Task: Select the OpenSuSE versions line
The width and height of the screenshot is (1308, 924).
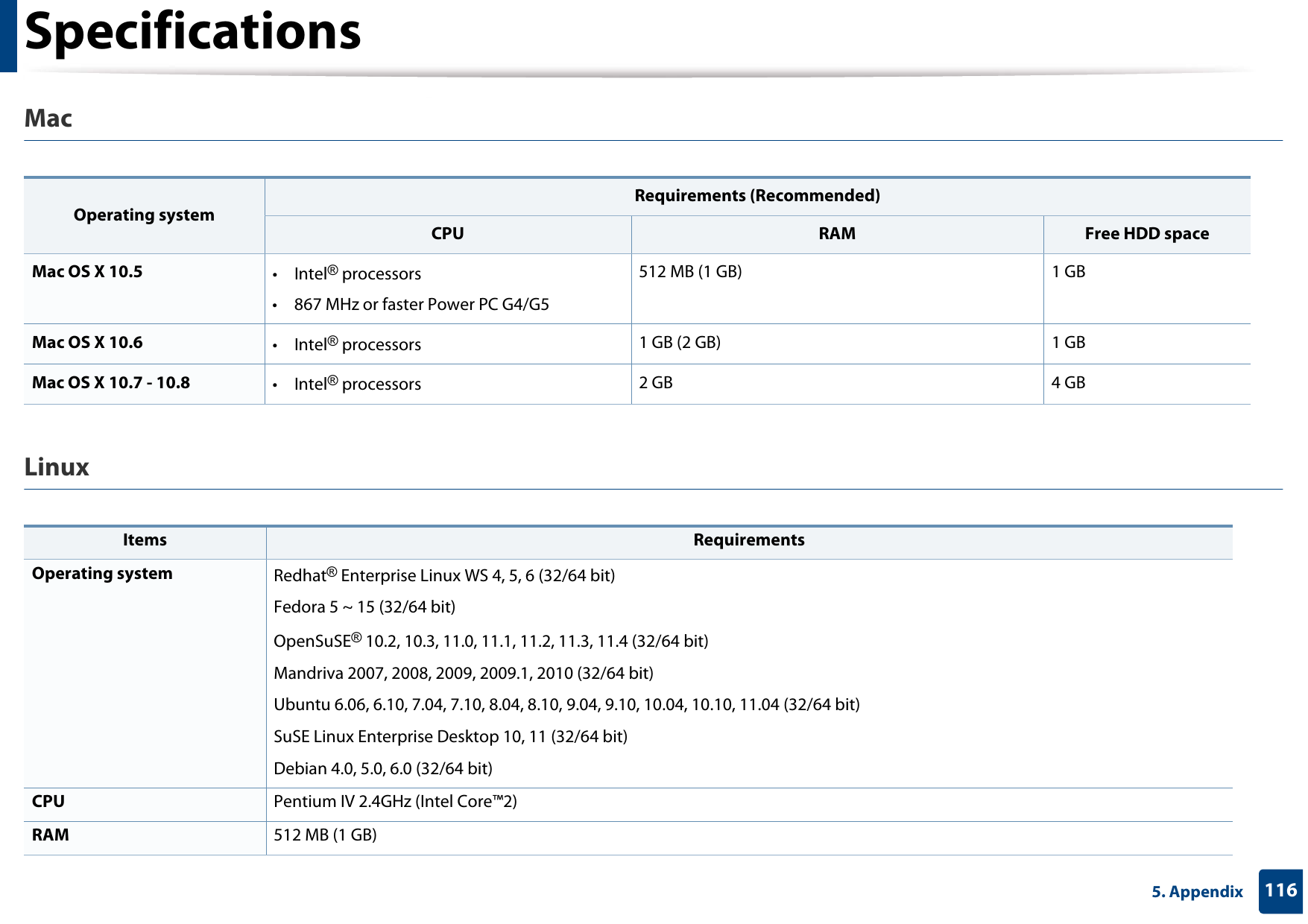Action: 491,640
